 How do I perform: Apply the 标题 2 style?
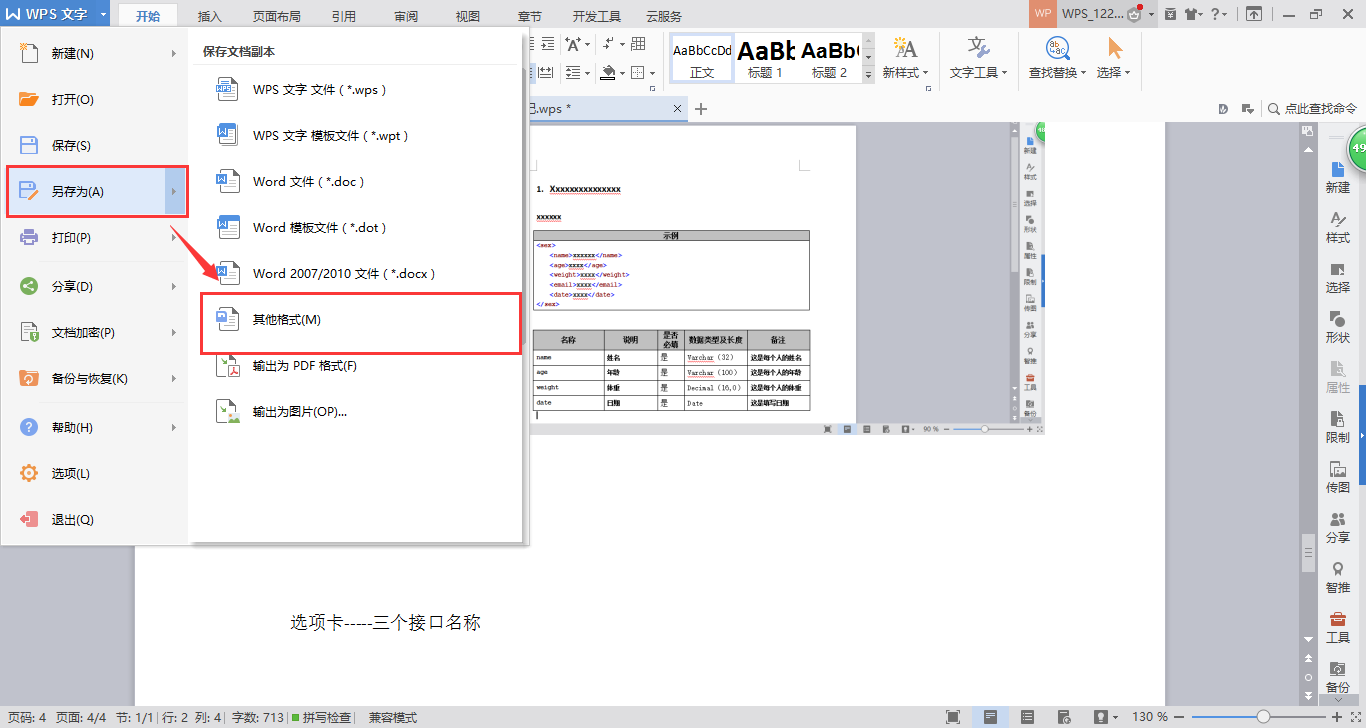[829, 59]
